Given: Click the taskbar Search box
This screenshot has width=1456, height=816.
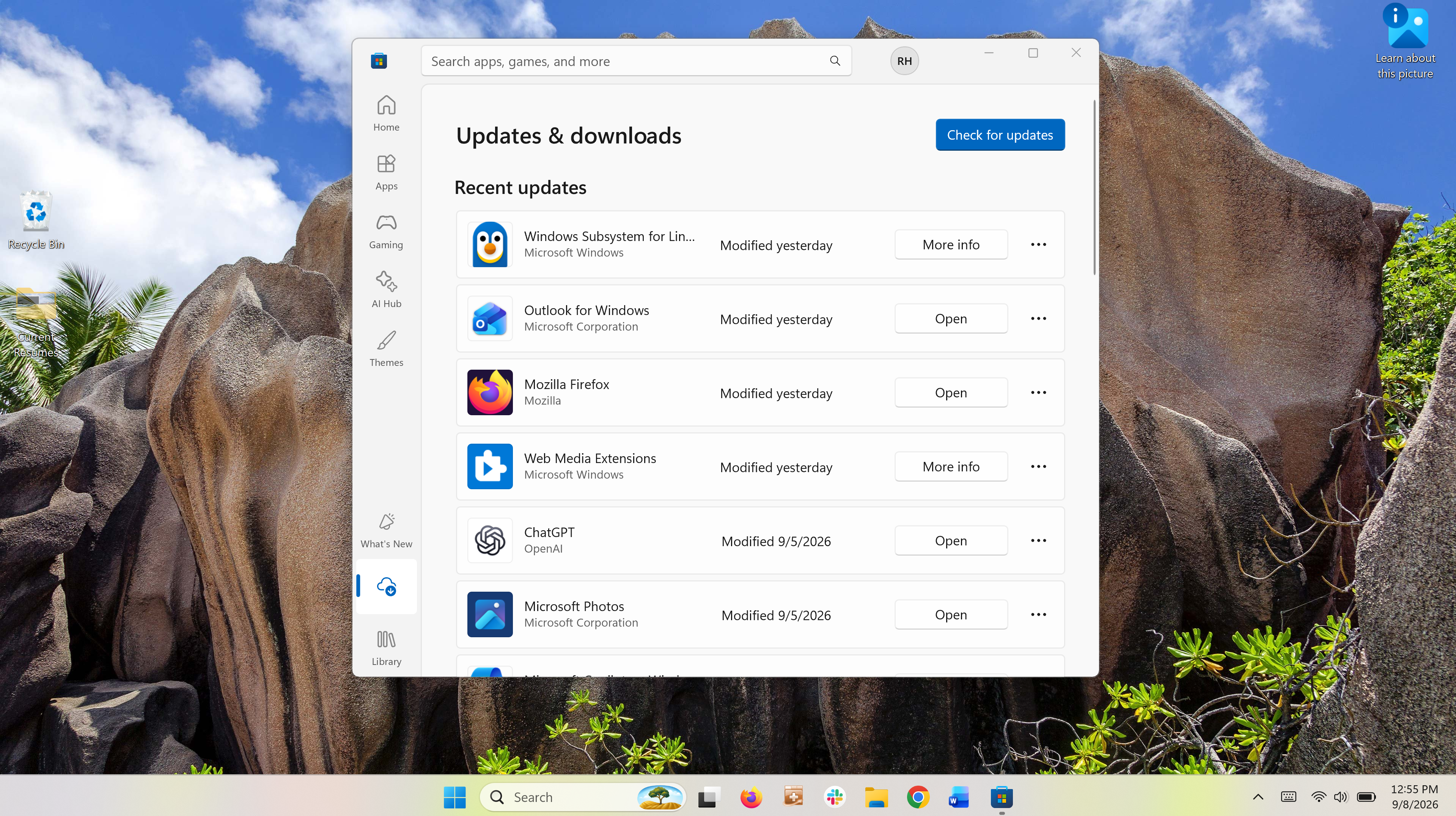Looking at the screenshot, I should click(582, 797).
